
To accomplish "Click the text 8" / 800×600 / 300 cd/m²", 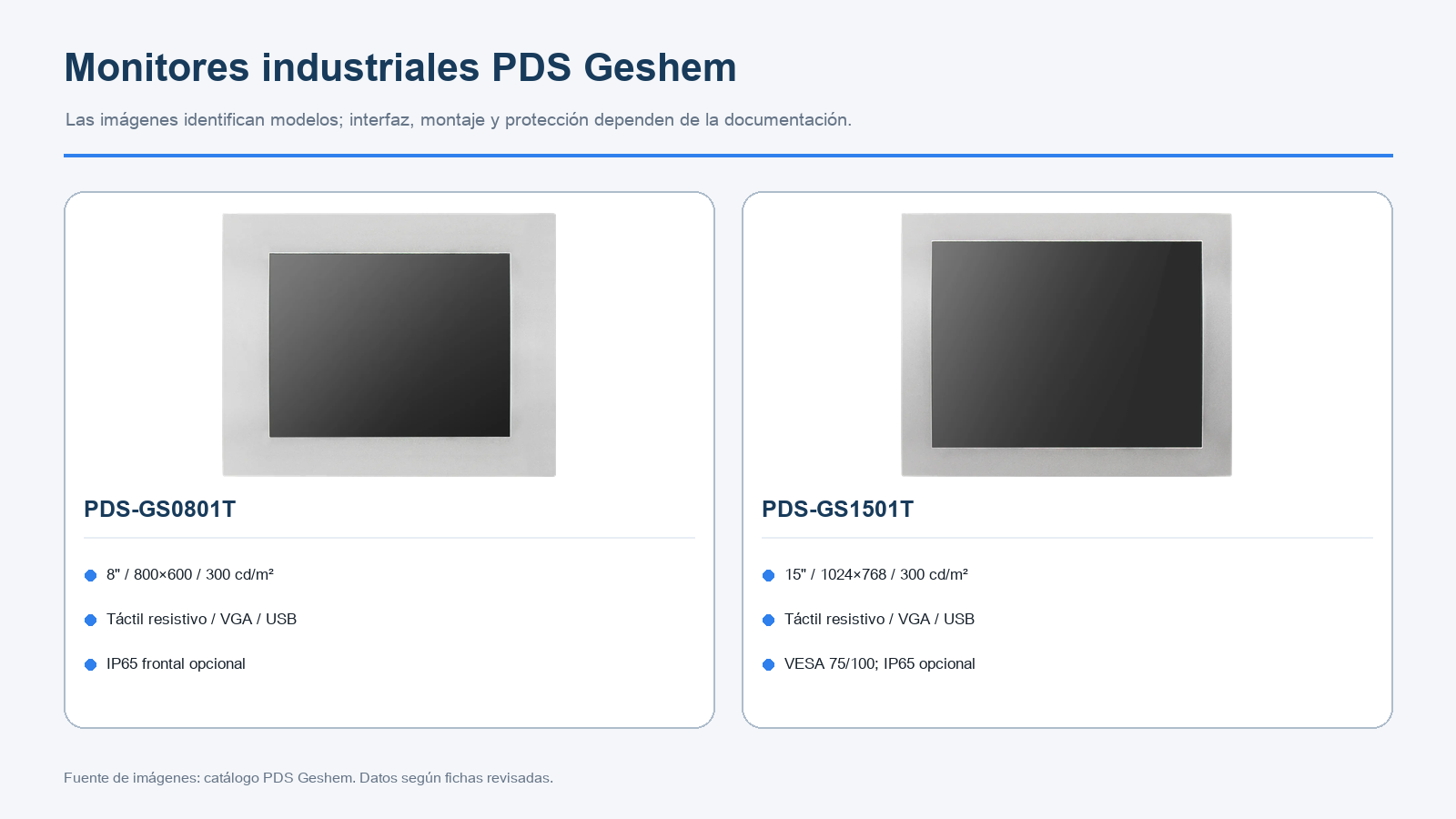I will click(190, 575).
